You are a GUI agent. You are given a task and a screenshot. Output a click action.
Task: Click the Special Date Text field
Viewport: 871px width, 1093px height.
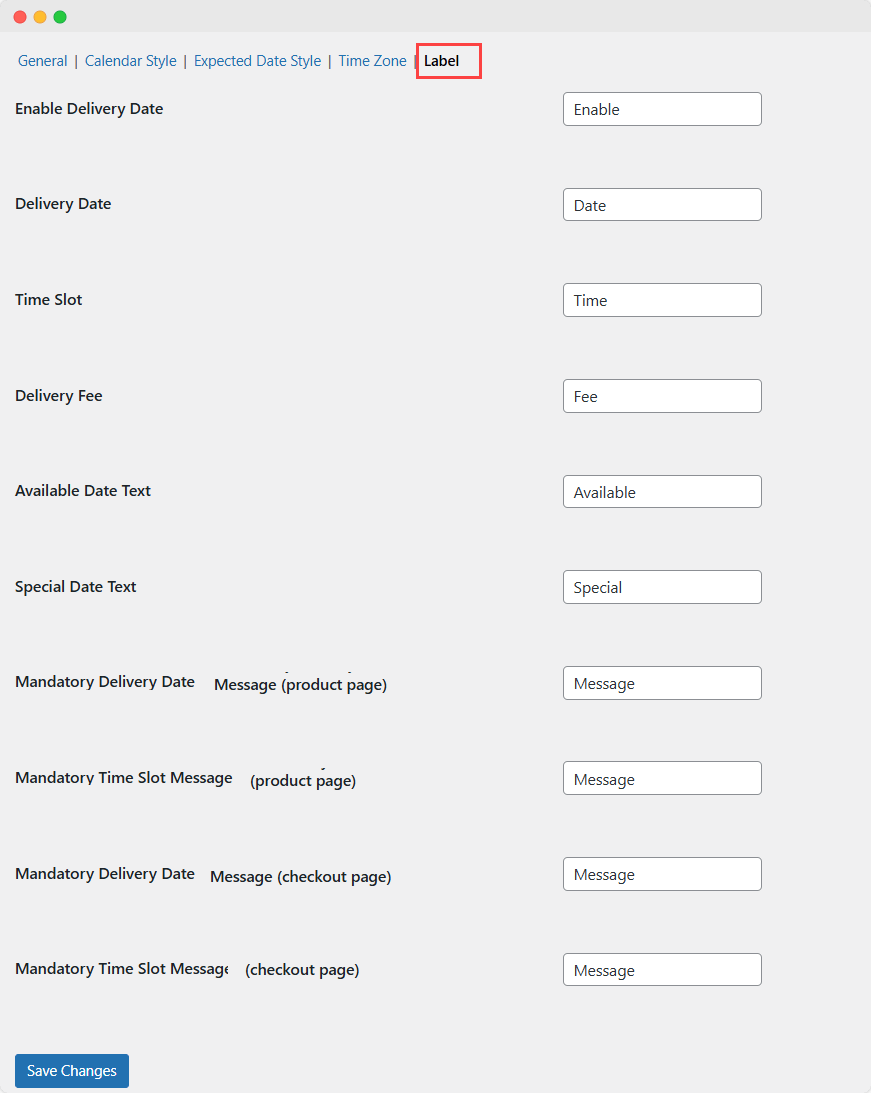tap(662, 587)
